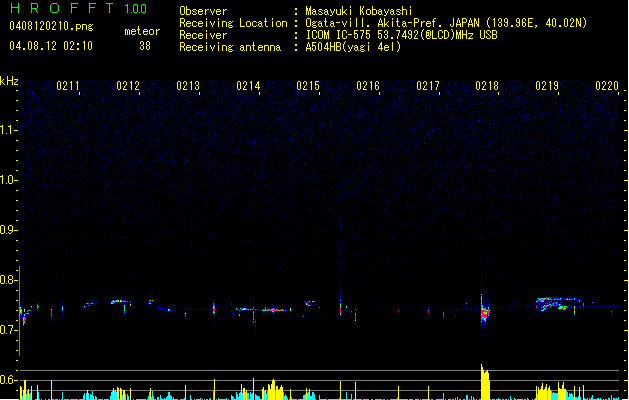Click the 0213 time marker
This screenshot has height=400, width=629.
(x=188, y=86)
